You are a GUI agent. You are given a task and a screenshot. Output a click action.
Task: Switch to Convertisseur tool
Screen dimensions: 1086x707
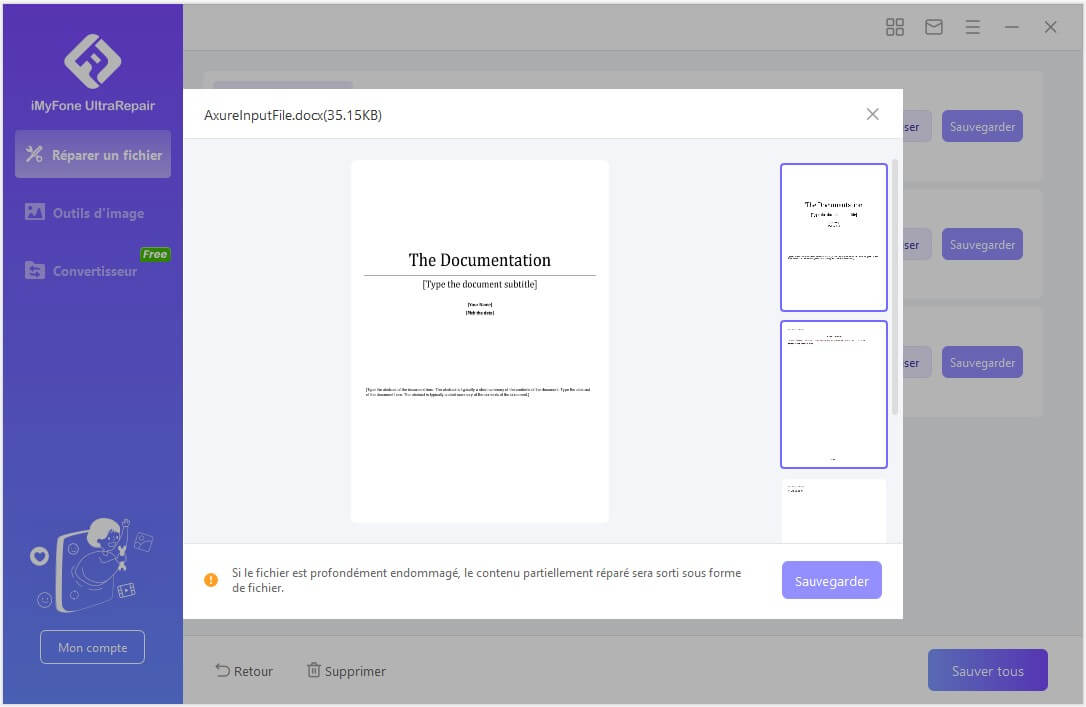[x=93, y=271]
